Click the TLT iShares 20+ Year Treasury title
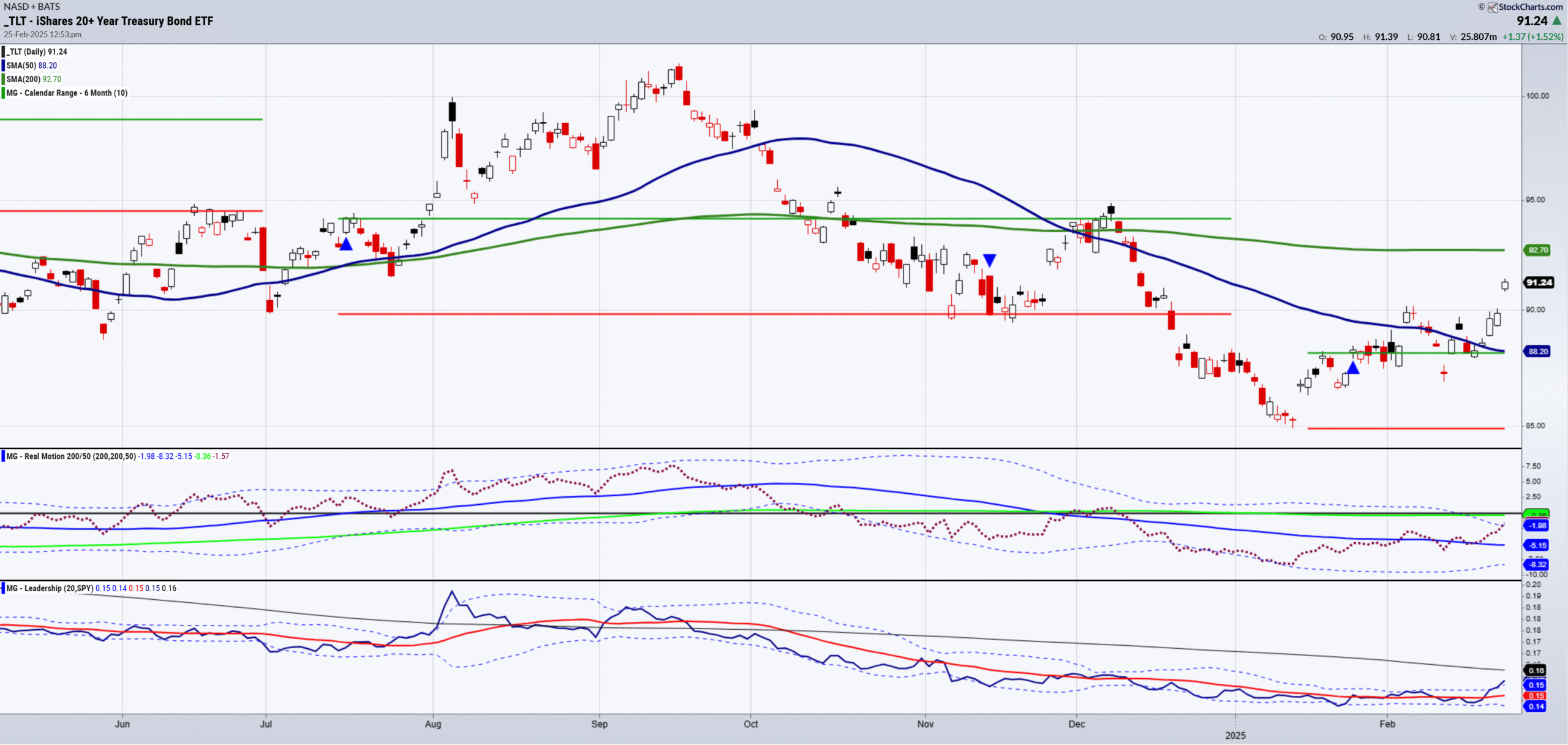Viewport: 1568px width, 745px height. point(109,21)
